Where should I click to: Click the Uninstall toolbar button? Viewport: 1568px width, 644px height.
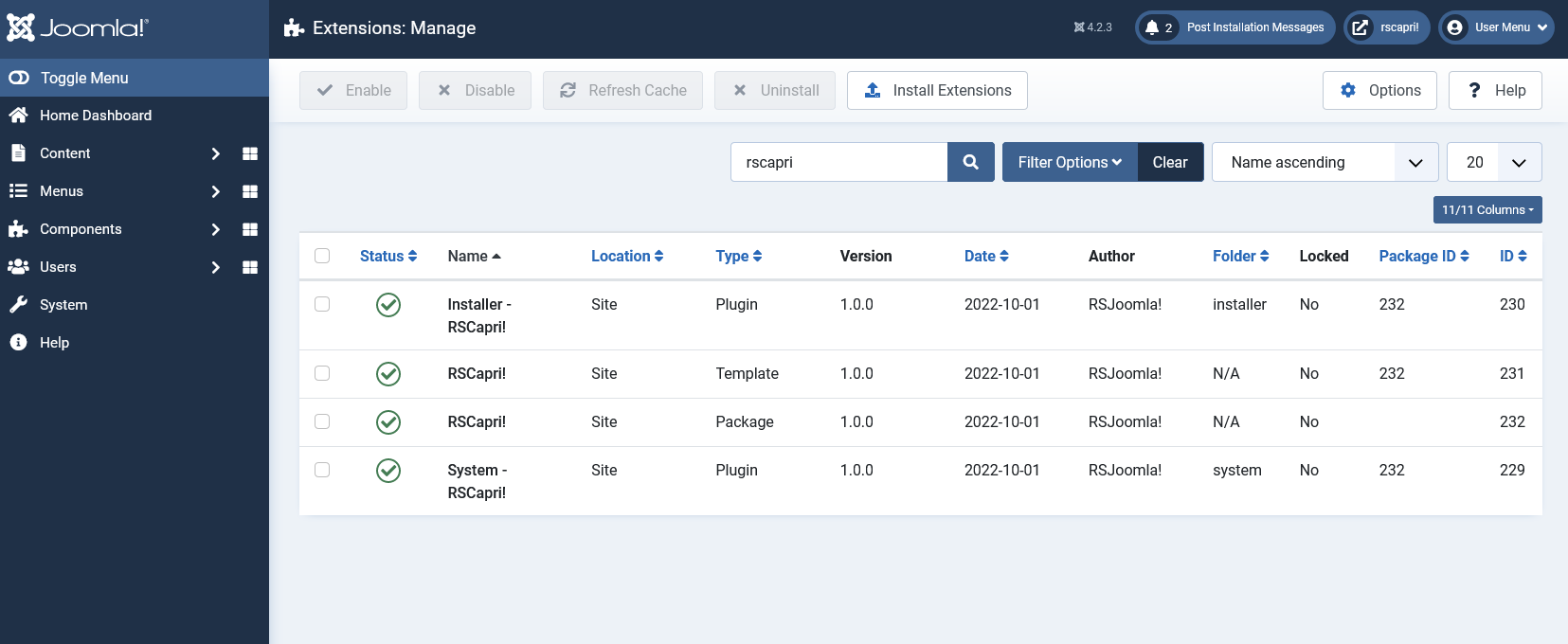click(x=775, y=90)
